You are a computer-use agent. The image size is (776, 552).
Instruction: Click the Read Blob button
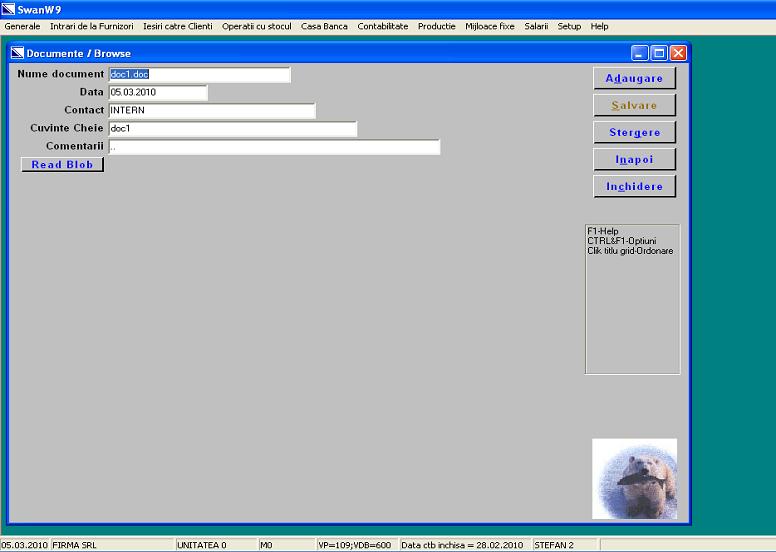[62, 165]
